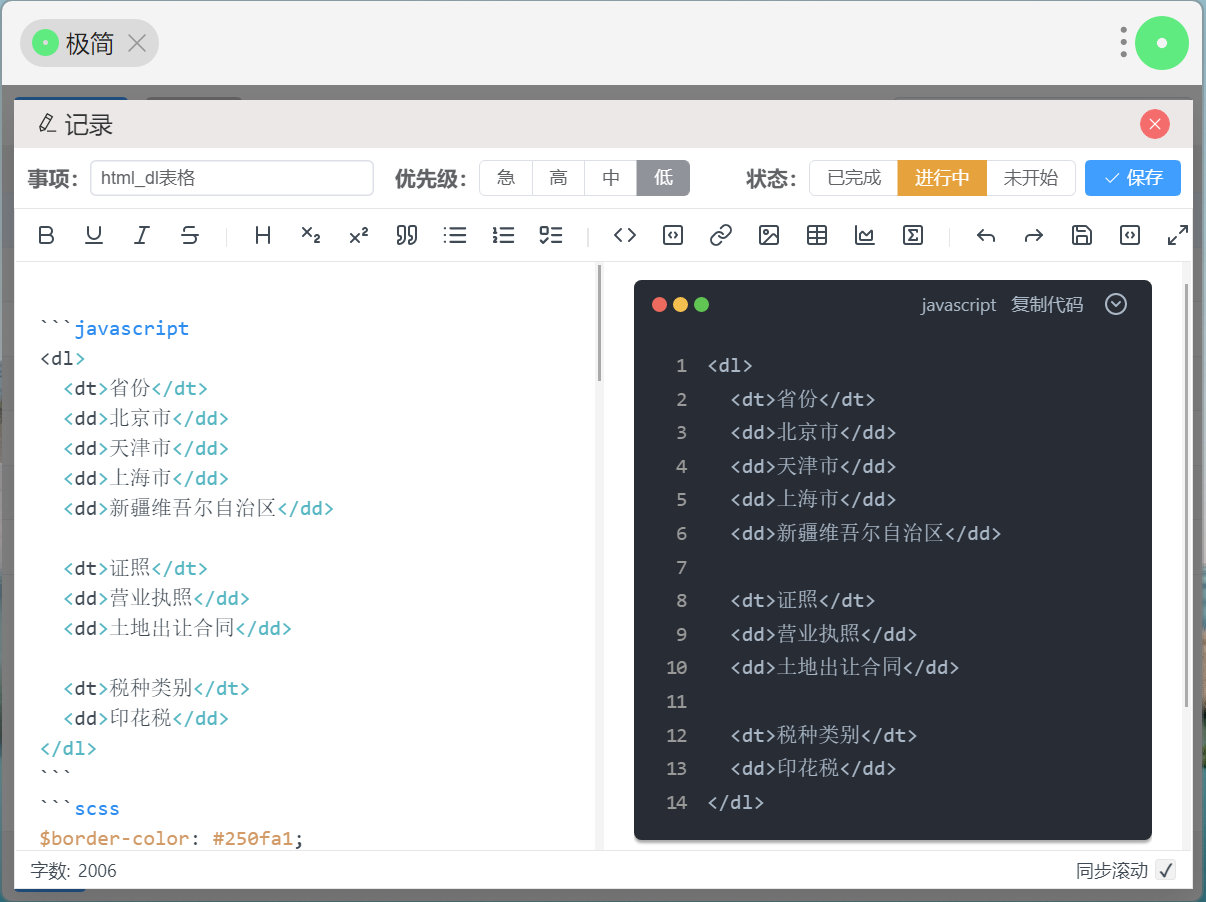1206x902 pixels.
Task: Click the 字数: 2006 word count
Action: click(73, 871)
